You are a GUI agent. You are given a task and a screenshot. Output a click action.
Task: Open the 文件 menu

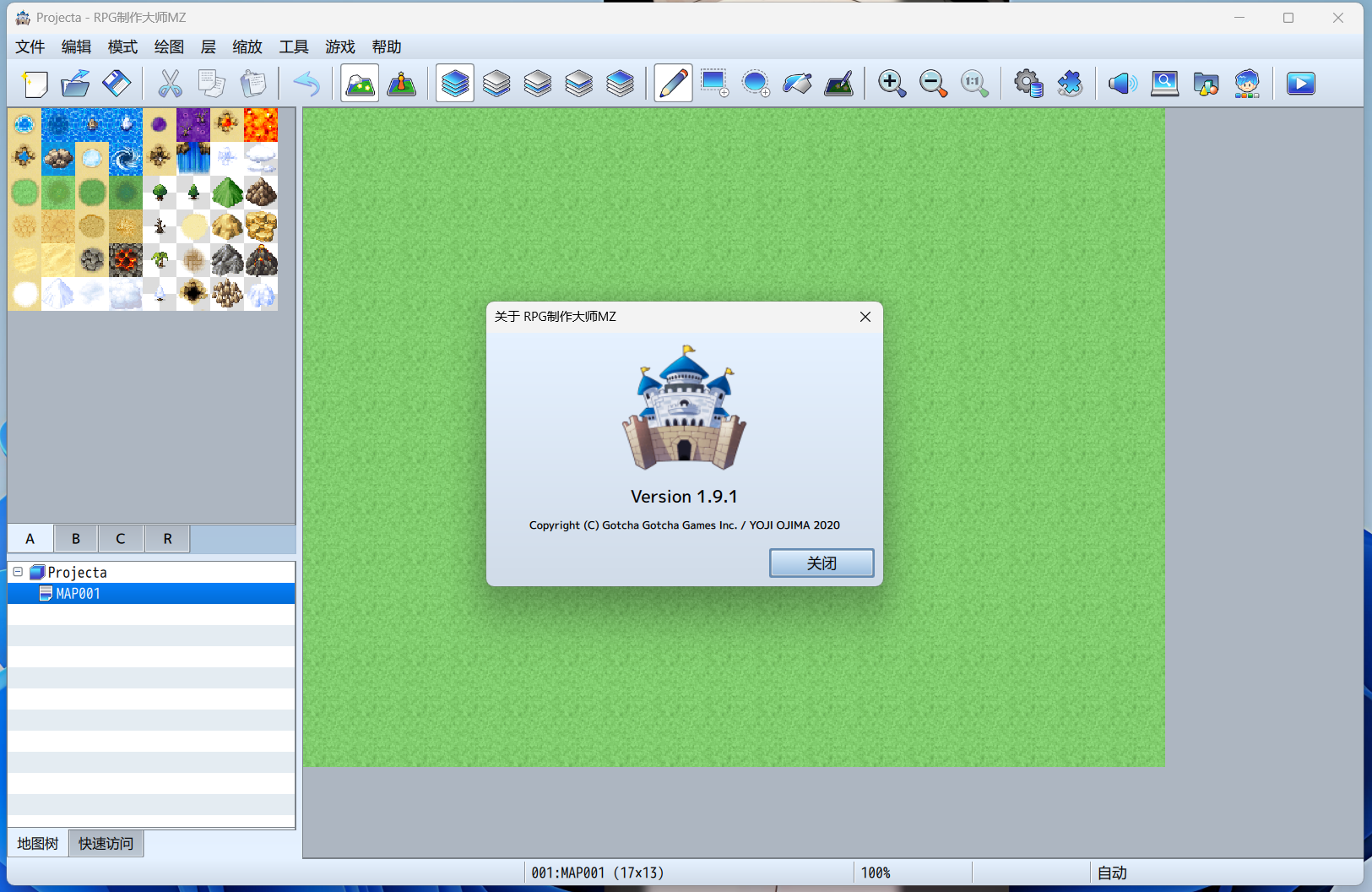point(30,47)
